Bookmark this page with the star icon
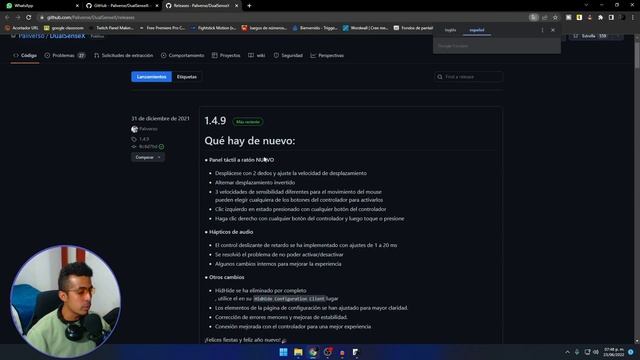 click(555, 18)
